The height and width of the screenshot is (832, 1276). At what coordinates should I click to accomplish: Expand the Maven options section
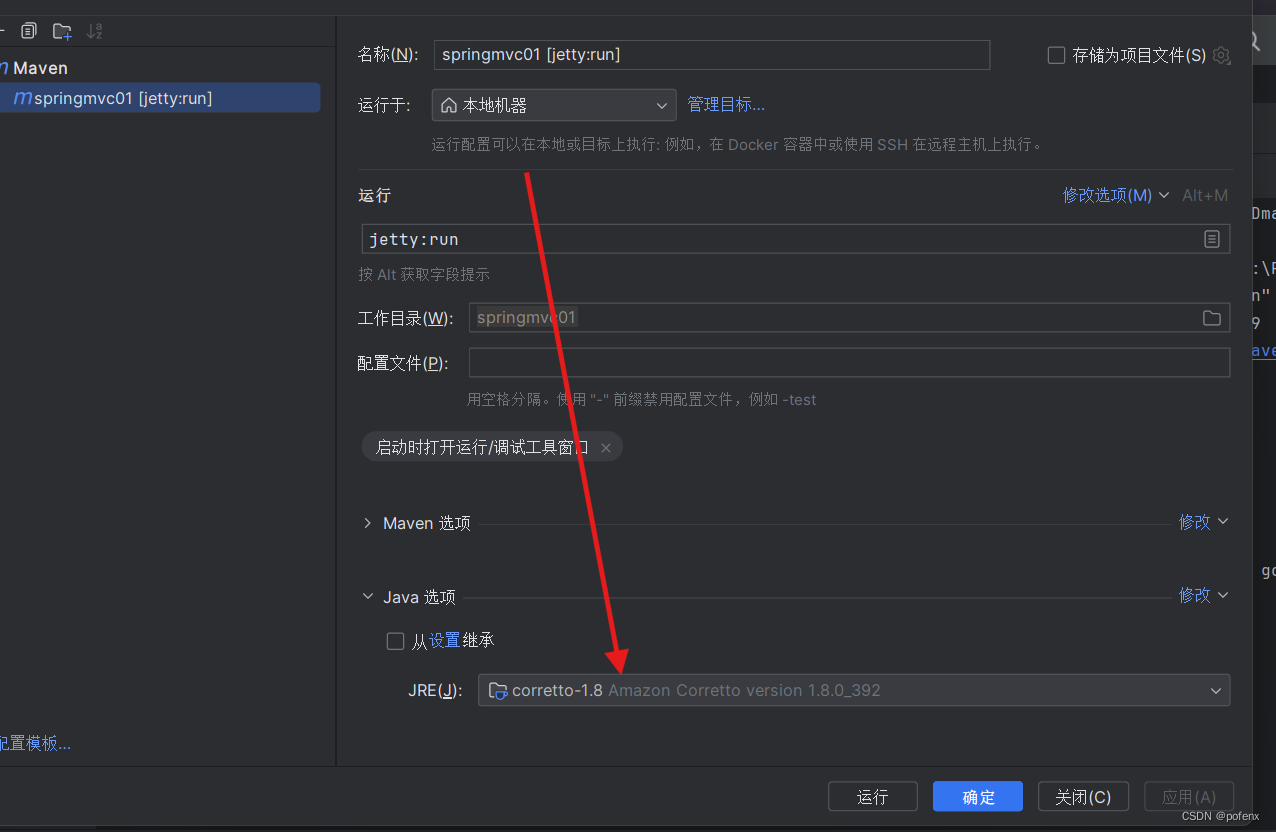[367, 523]
